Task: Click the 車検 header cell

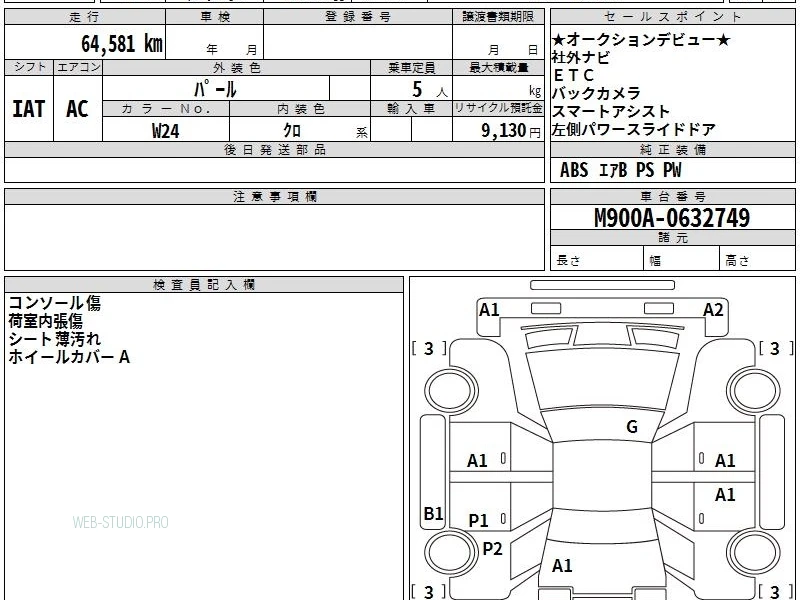Action: tap(214, 17)
